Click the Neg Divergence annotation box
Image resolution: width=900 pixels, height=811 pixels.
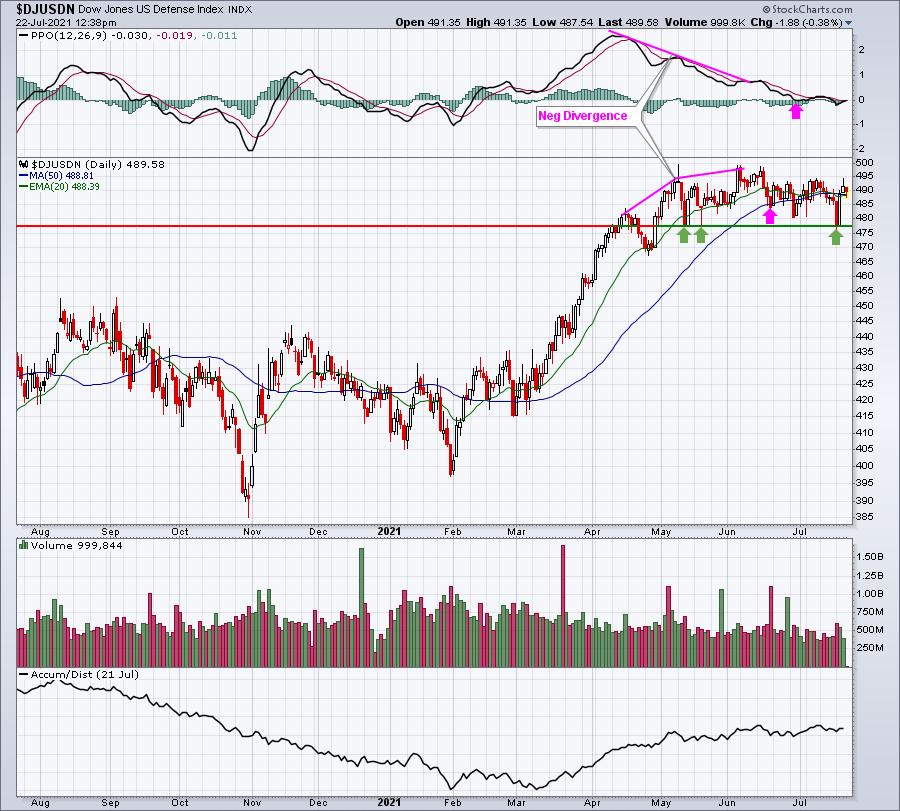[x=582, y=116]
